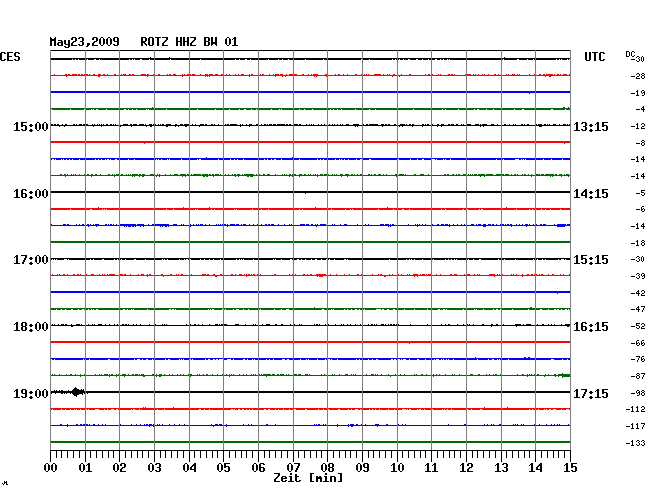The height and width of the screenshot is (494, 650).
Task: Click minute tick label 03
Action: (154, 468)
